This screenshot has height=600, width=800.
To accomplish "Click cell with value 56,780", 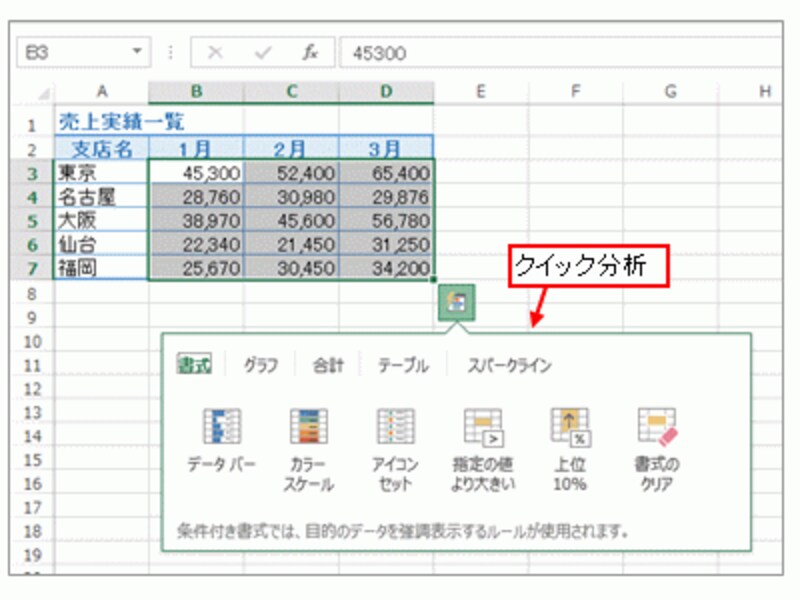I will [386, 220].
